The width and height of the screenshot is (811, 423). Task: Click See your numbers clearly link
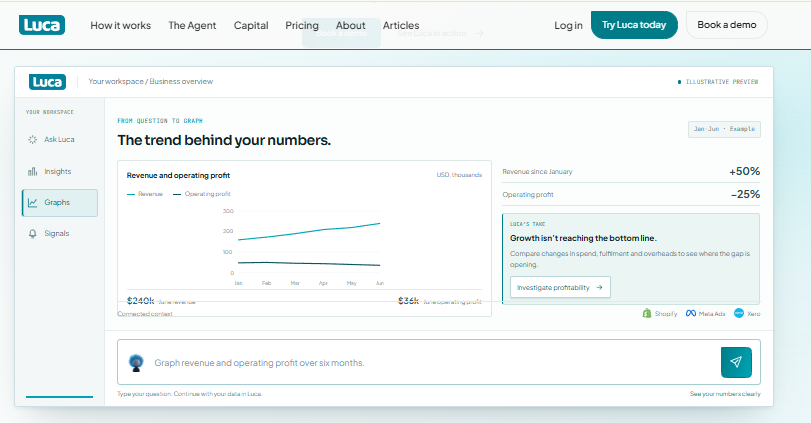click(725, 394)
